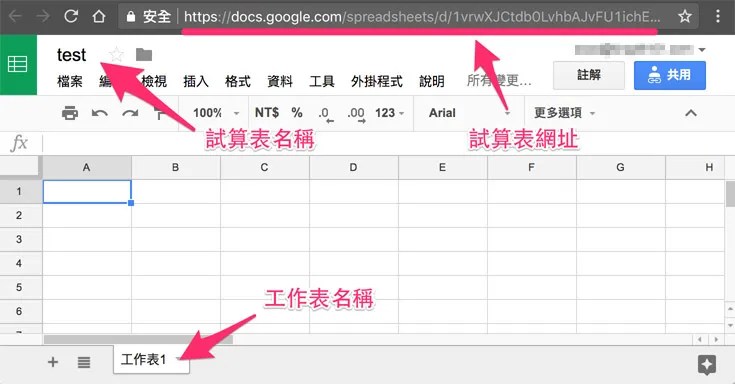Screen dimensions: 735x384
Task: Move spreadsheet using folder icon
Action: pyautogui.click(x=144, y=54)
